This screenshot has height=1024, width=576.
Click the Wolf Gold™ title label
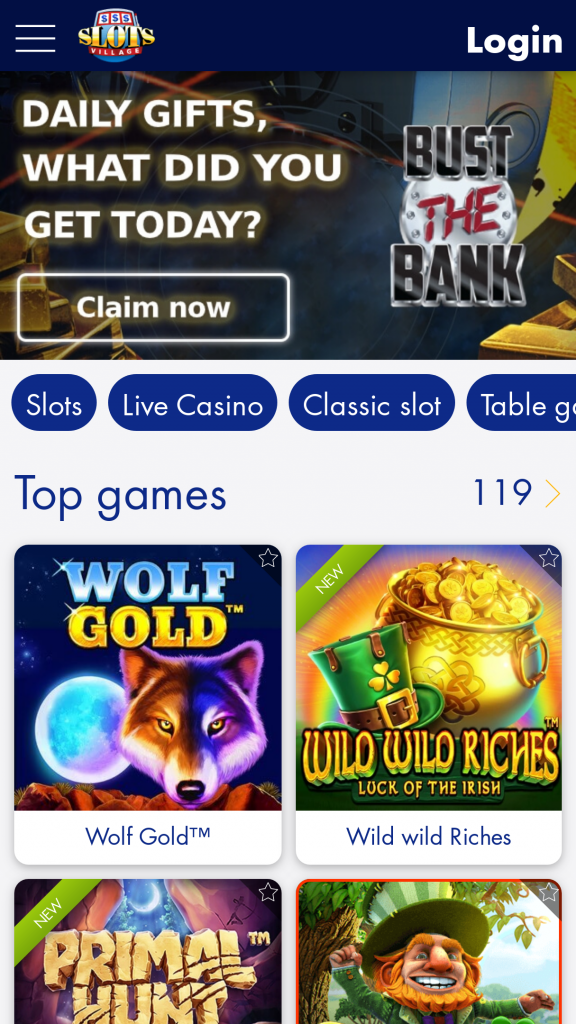[148, 837]
